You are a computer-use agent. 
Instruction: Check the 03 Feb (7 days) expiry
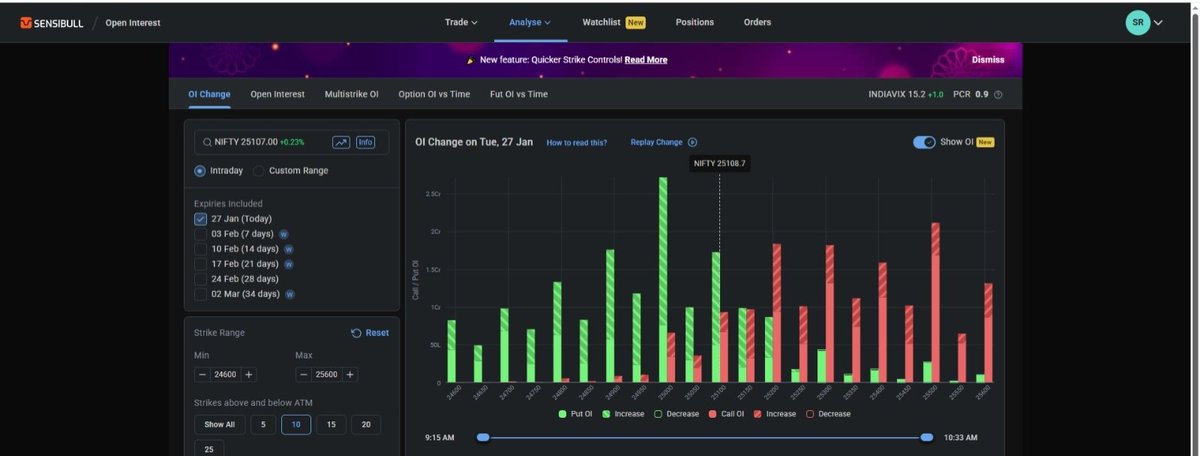tap(201, 234)
